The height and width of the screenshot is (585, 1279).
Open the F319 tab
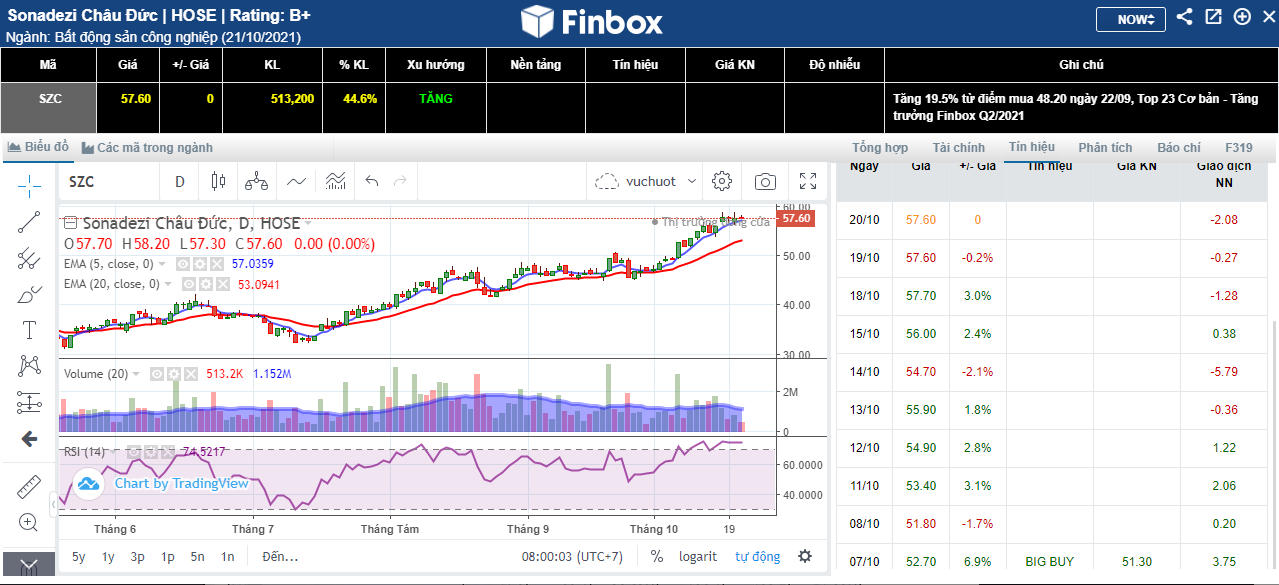1238,147
